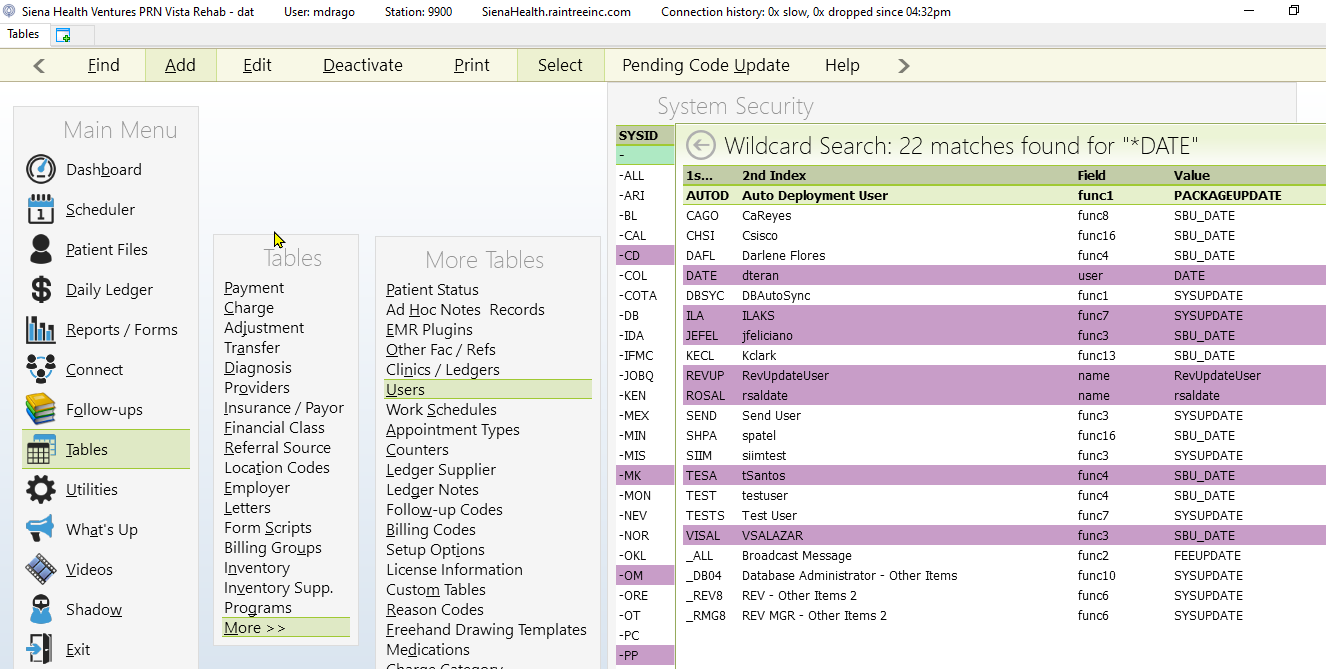Select the _ALL Broadcast Message row
The height and width of the screenshot is (669, 1326).
pyautogui.click(x=1004, y=556)
